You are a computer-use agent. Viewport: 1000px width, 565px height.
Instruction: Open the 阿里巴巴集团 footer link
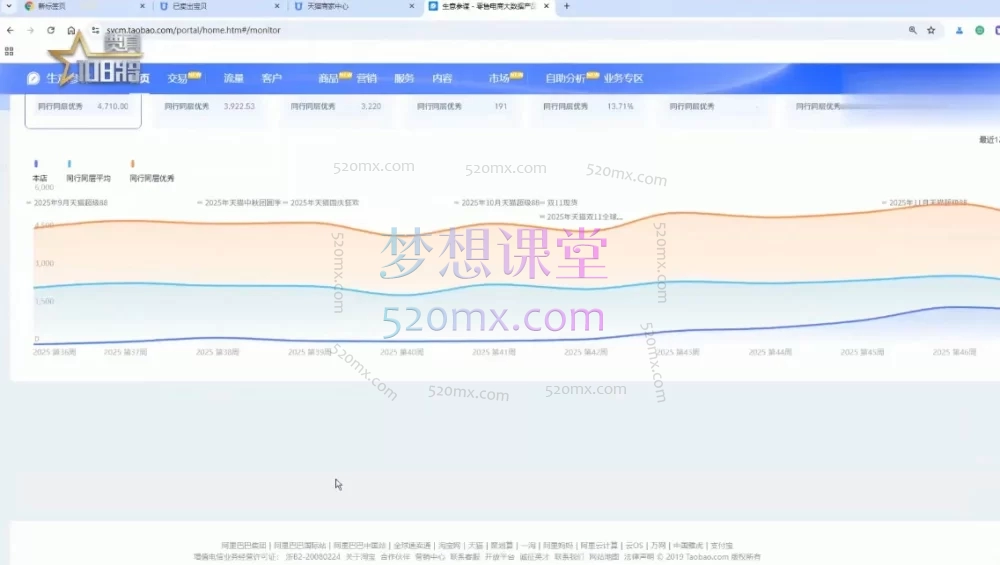(244, 546)
